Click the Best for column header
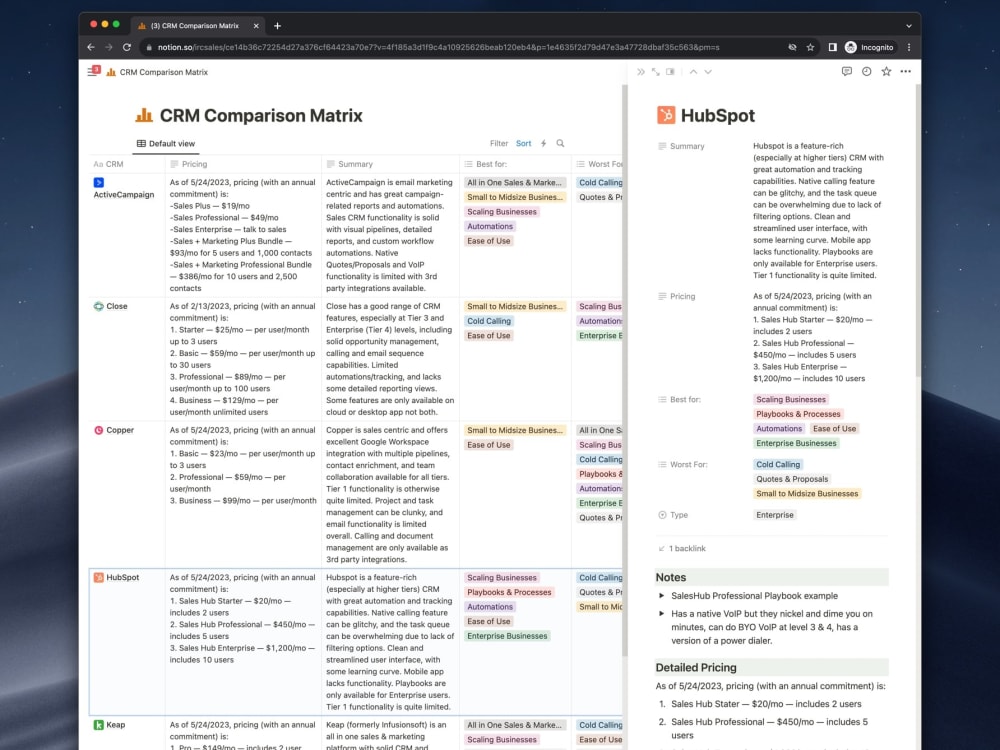Screen dimensions: 1000x750 pyautogui.click(x=515, y=164)
